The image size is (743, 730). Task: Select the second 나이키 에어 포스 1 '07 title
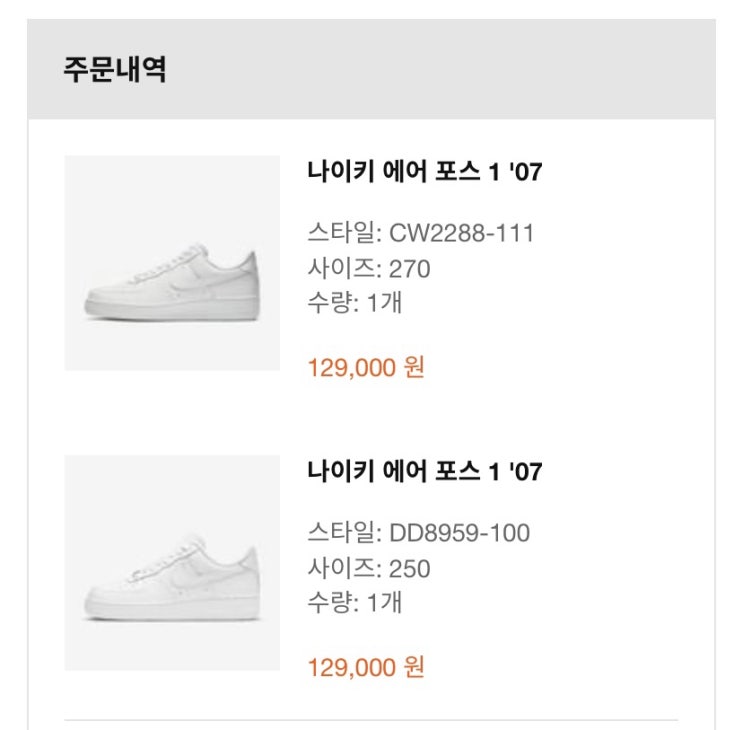(425, 471)
